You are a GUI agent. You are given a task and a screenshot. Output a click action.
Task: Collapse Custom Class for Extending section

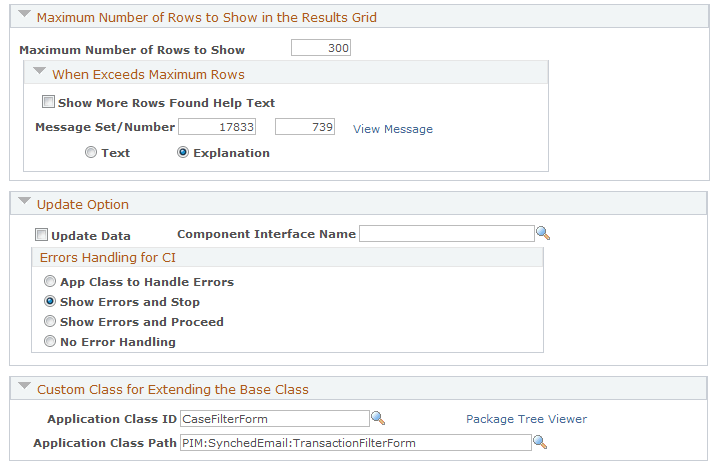(x=24, y=386)
